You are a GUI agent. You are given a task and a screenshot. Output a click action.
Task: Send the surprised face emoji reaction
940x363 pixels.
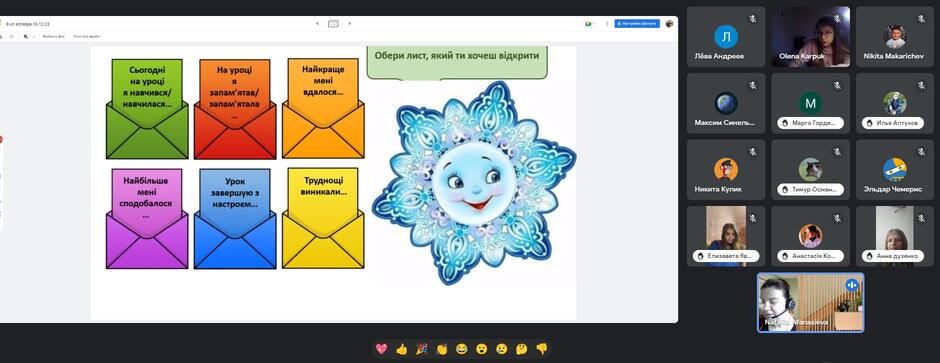point(481,349)
